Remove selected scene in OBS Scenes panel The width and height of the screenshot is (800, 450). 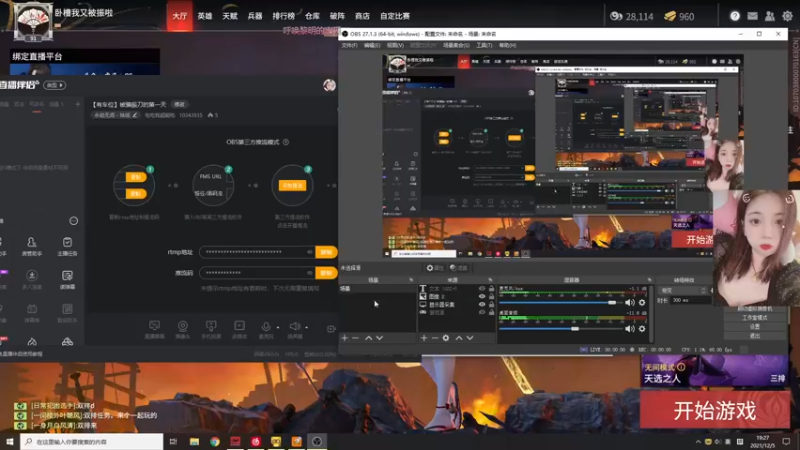tap(356, 338)
